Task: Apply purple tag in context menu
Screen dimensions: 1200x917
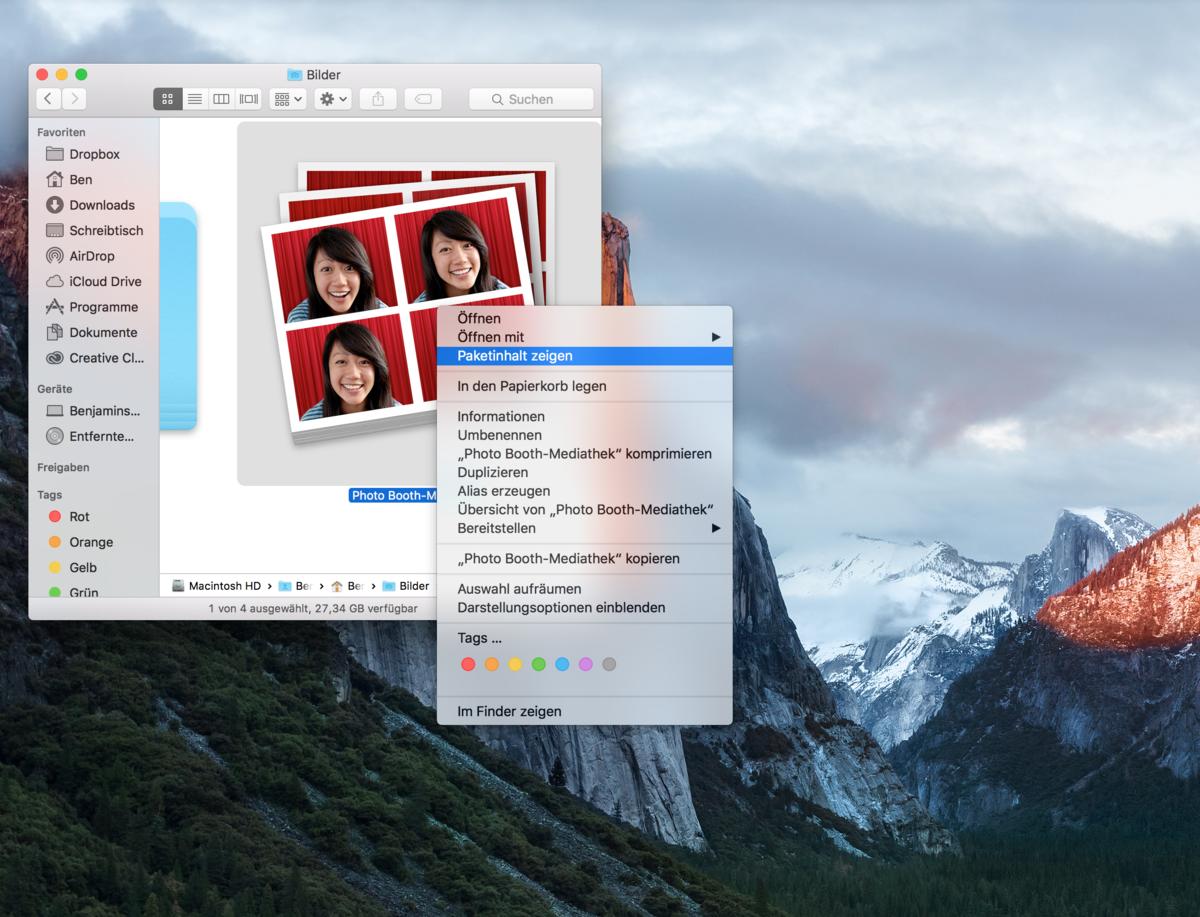Action: click(586, 664)
